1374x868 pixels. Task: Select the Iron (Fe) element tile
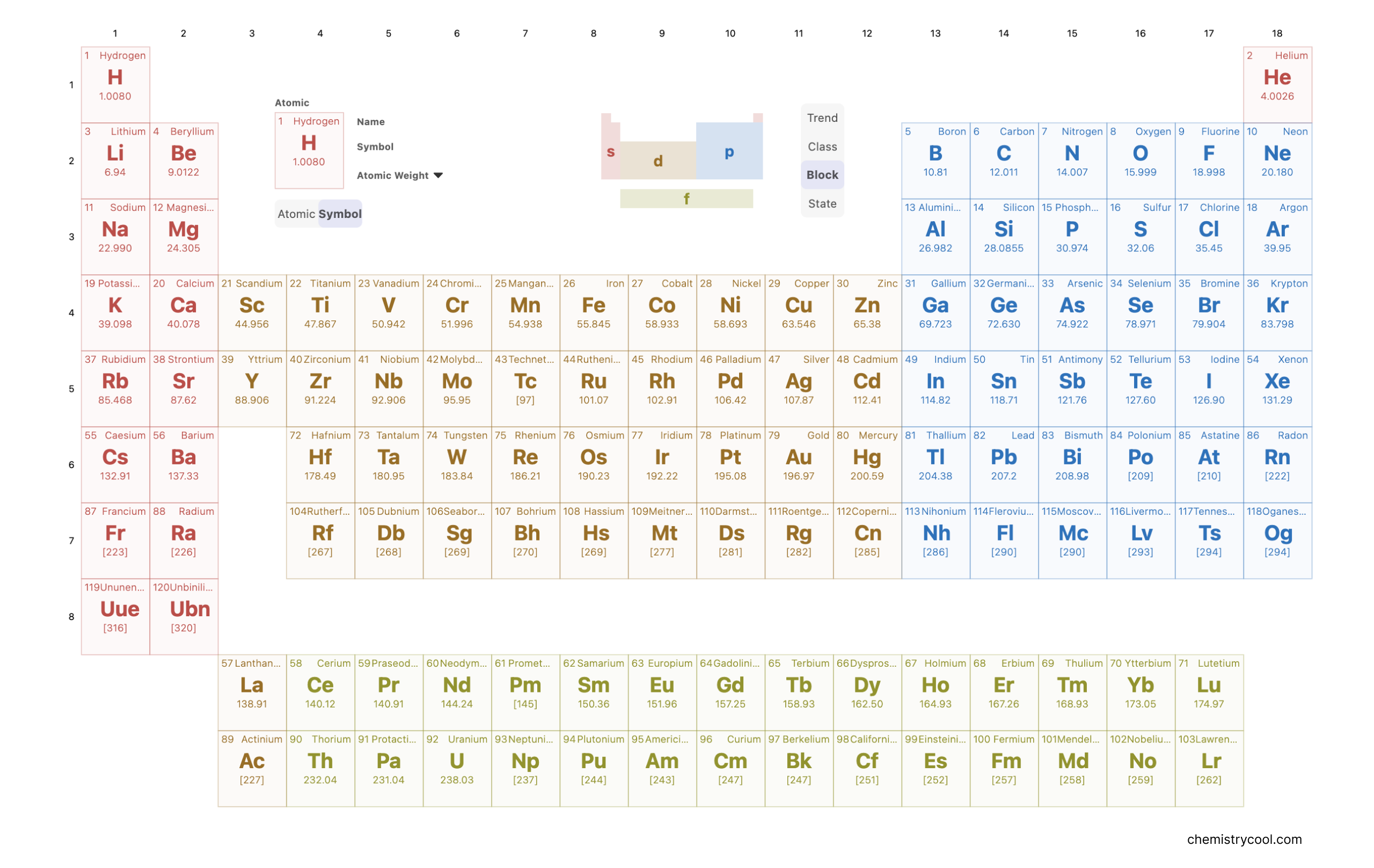(594, 312)
